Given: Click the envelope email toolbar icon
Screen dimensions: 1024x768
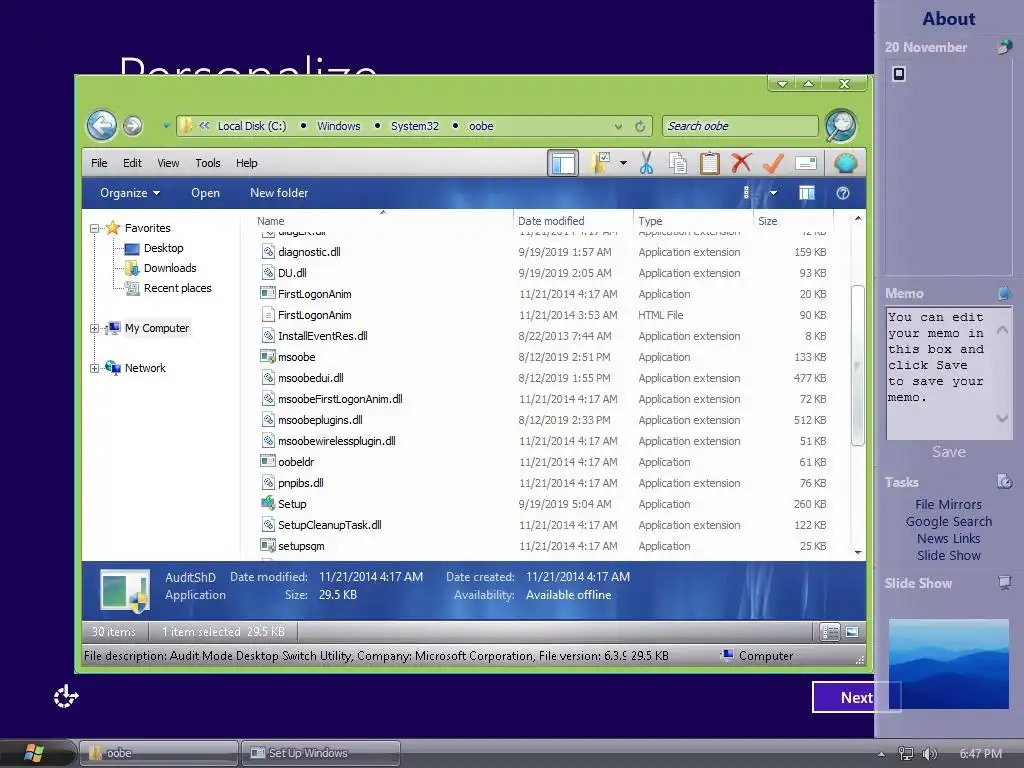Looking at the screenshot, I should click(806, 163).
